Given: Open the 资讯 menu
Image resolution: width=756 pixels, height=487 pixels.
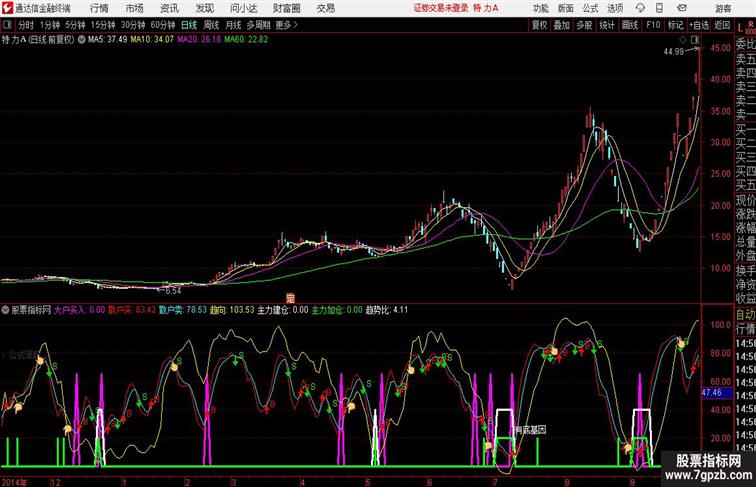Looking at the screenshot, I should pos(169,8).
